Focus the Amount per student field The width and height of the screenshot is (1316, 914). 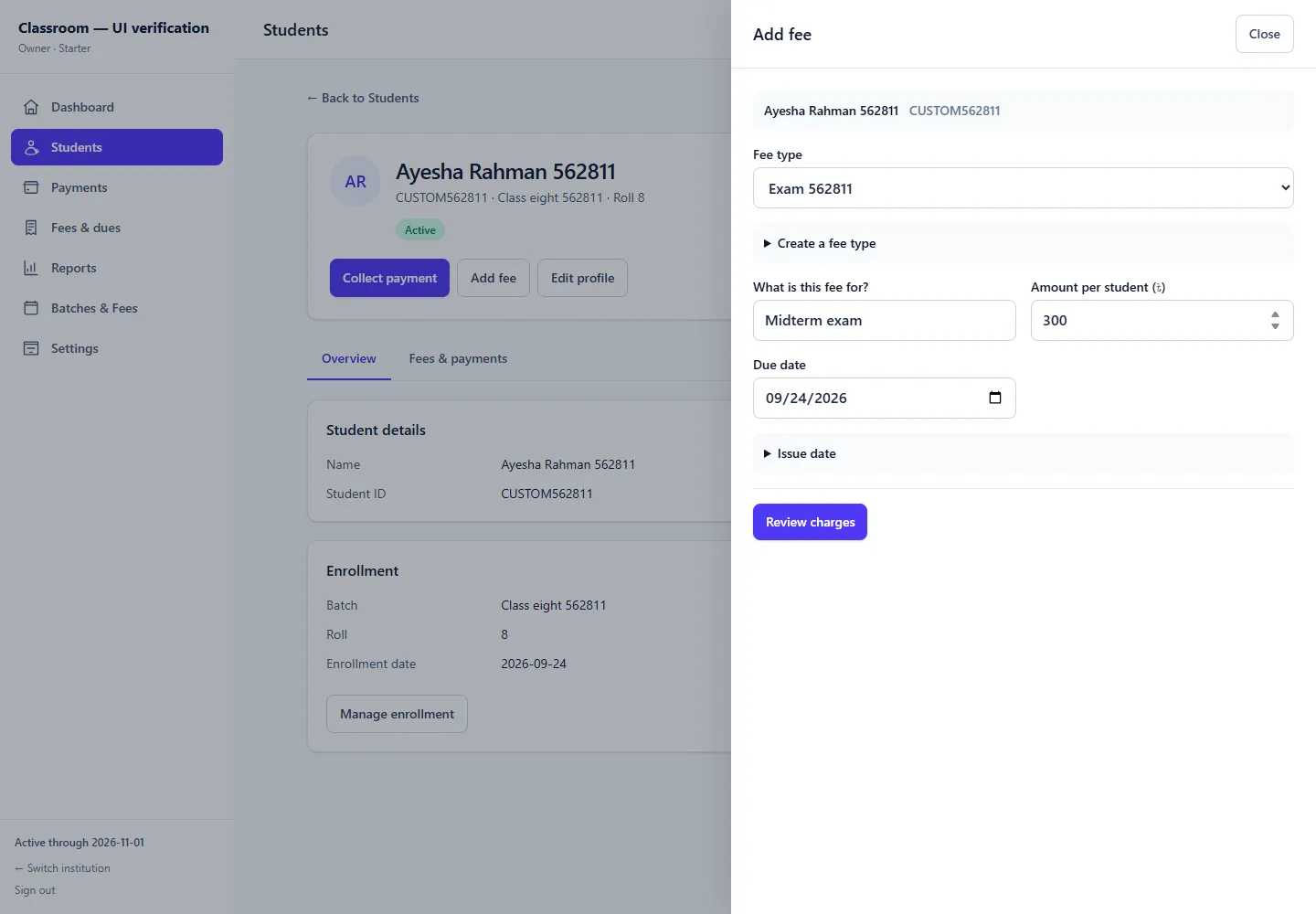pos(1162,320)
